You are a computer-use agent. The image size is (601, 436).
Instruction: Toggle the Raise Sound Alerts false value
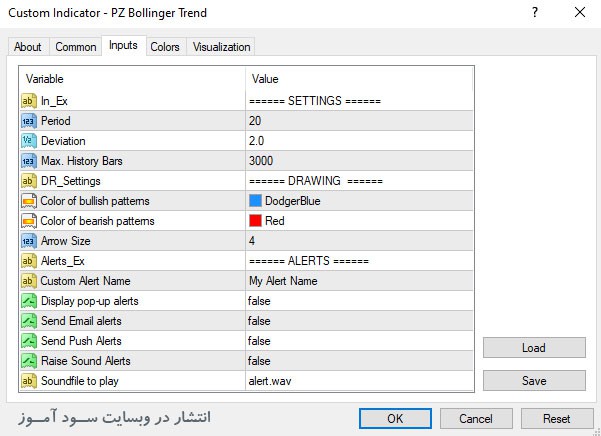tap(259, 361)
